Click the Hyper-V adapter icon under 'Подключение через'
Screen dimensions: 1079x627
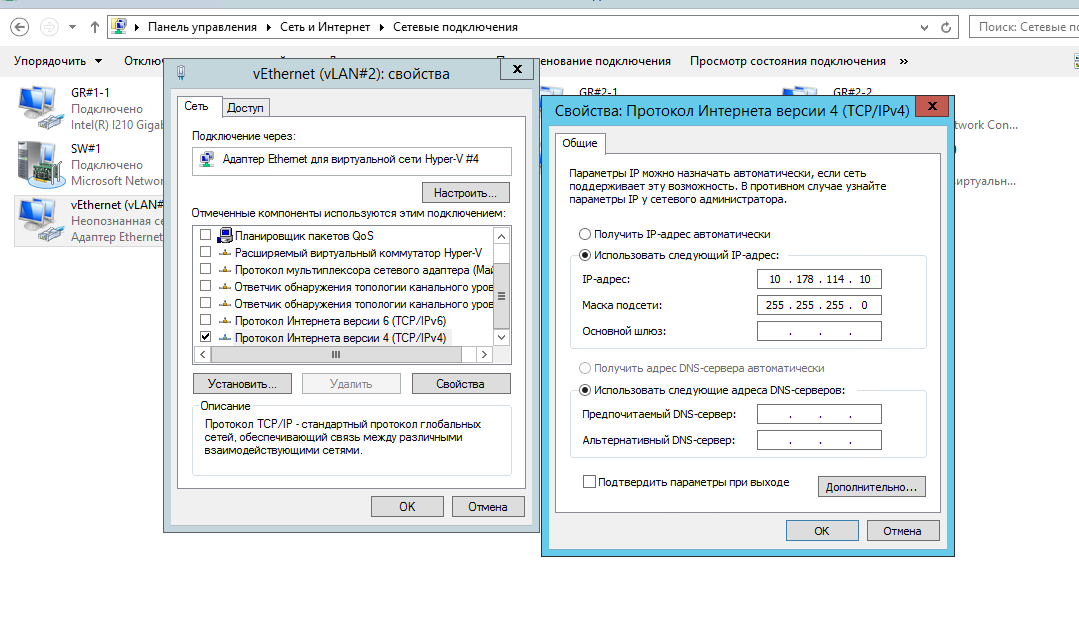206,160
